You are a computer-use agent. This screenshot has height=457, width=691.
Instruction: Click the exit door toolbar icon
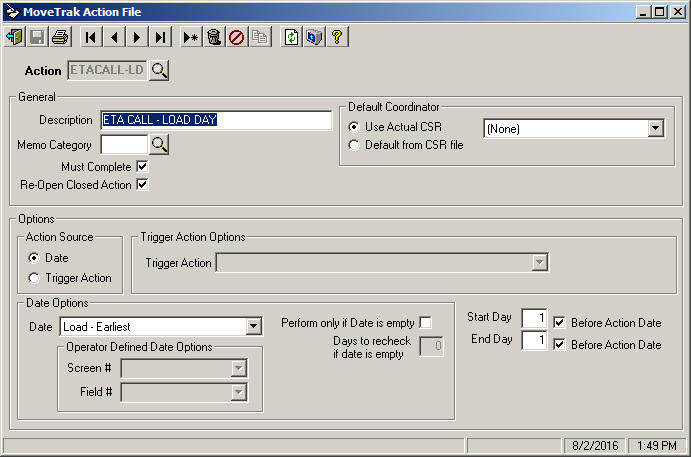(15, 37)
